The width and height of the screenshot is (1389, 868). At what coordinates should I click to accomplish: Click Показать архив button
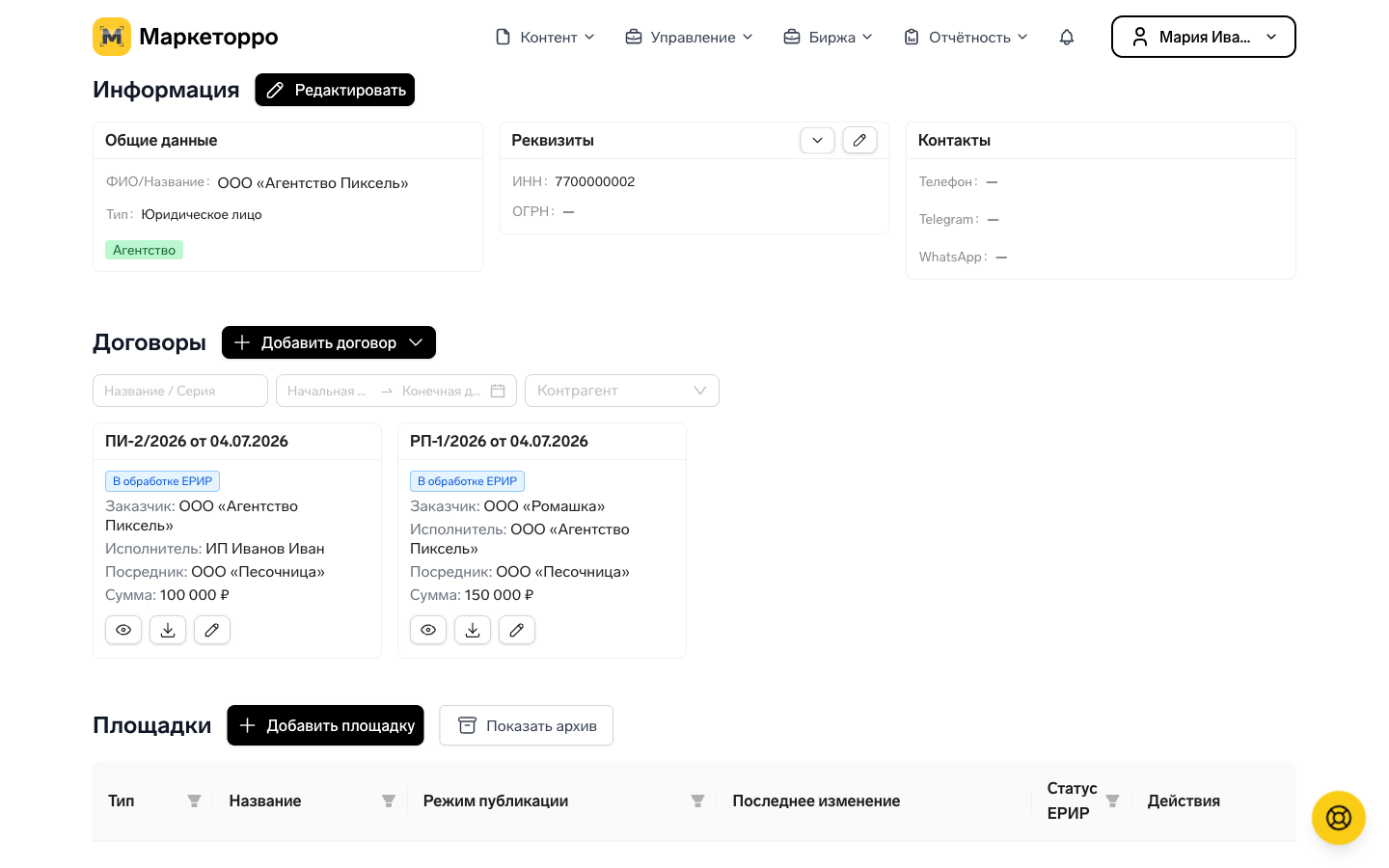(527, 725)
